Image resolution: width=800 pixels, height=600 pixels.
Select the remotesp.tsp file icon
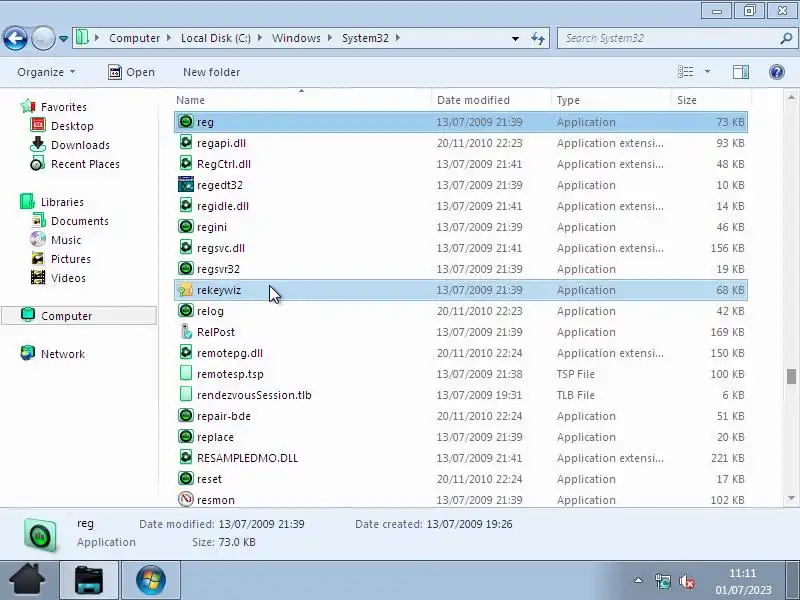pyautogui.click(x=186, y=373)
